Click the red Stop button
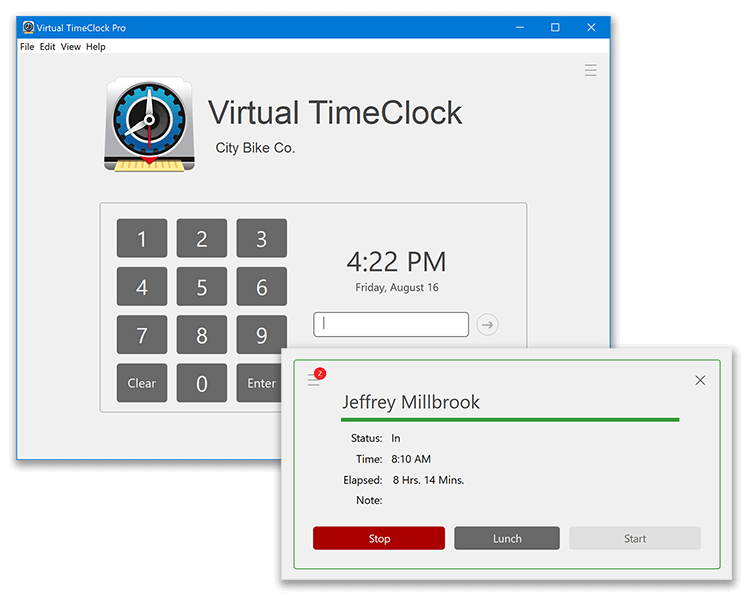 379,538
